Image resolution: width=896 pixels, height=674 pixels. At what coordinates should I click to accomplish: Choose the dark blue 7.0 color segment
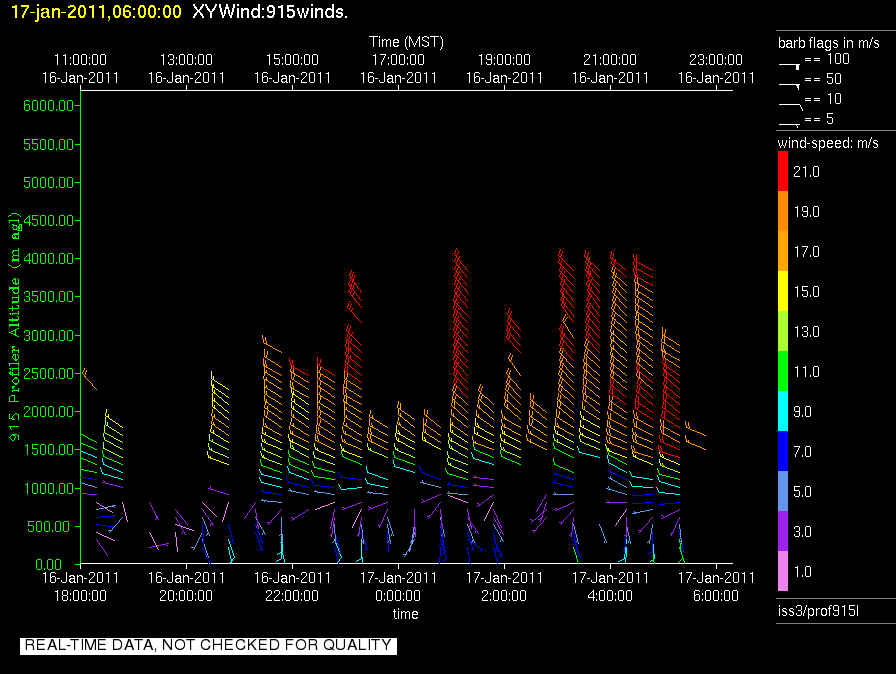[783, 452]
